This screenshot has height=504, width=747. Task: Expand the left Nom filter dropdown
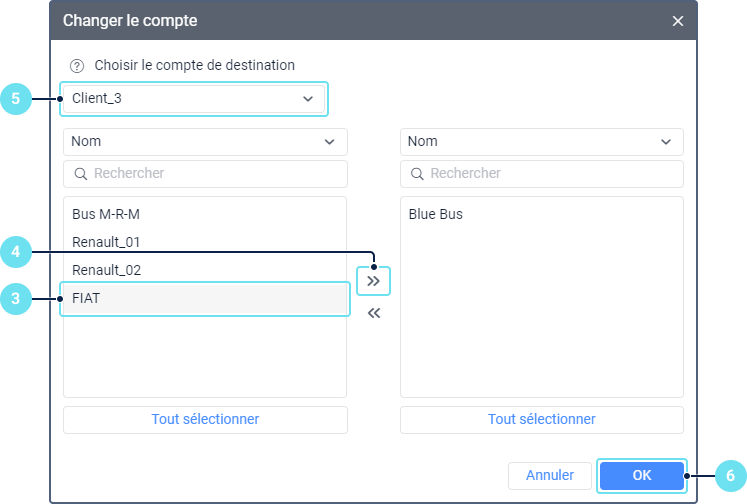[205, 142]
